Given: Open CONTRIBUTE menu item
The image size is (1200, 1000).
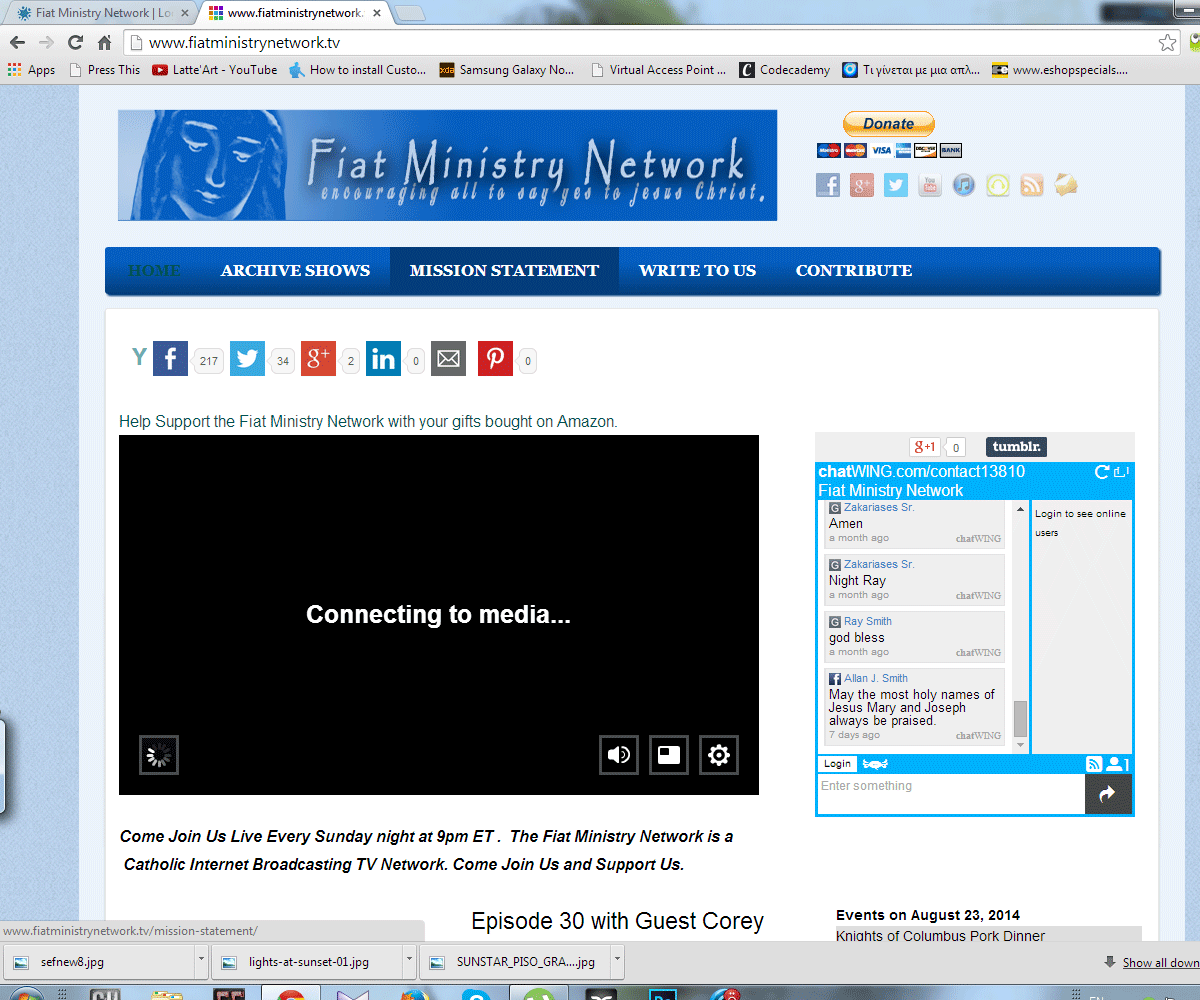Looking at the screenshot, I should pos(854,271).
